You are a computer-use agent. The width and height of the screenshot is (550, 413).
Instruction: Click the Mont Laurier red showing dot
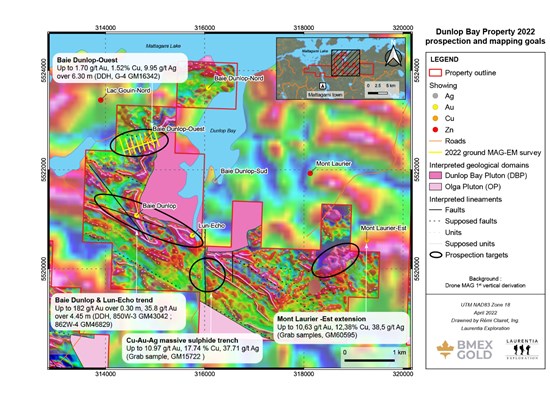tap(310, 173)
